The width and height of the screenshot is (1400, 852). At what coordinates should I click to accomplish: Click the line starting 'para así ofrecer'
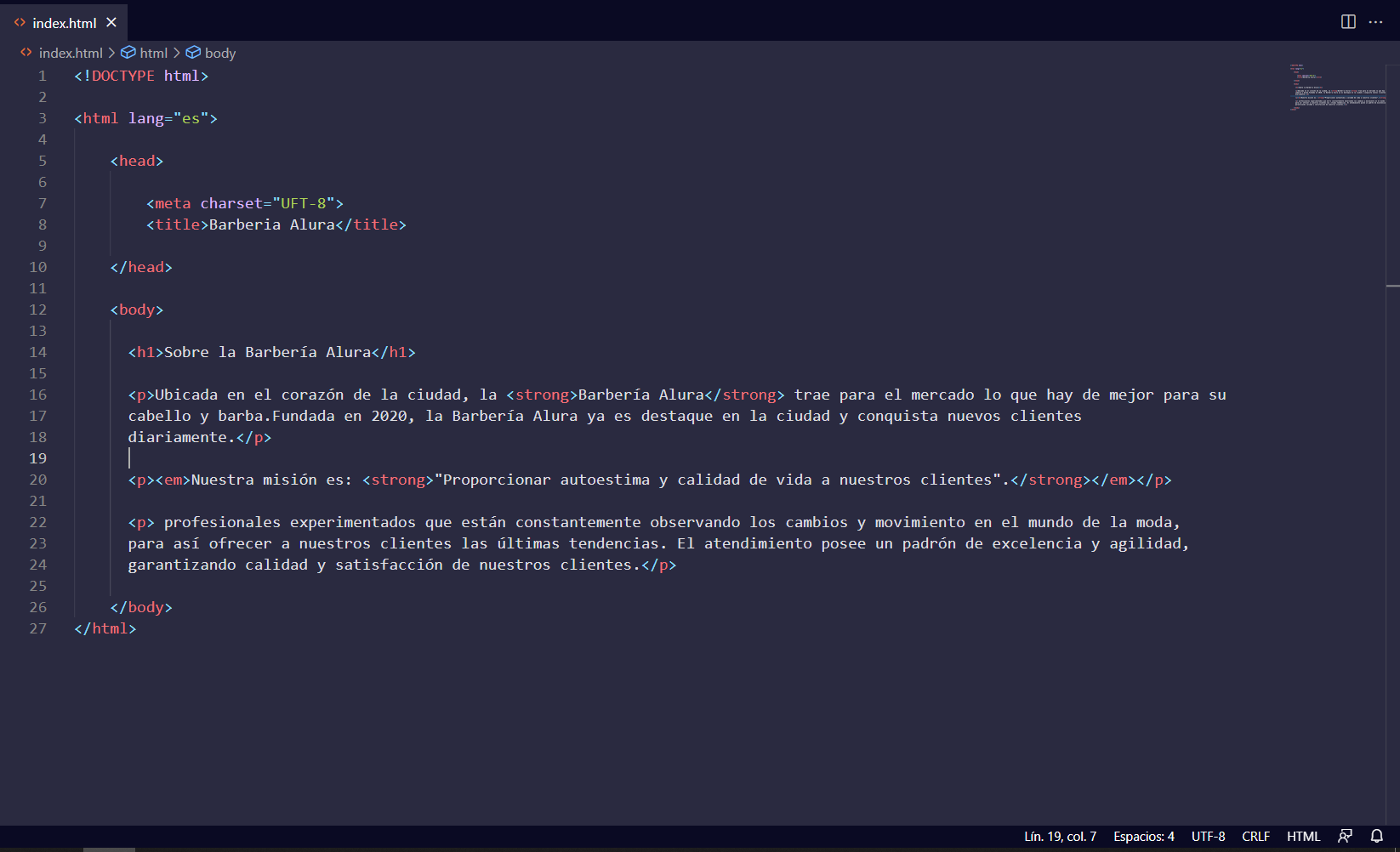(x=659, y=543)
